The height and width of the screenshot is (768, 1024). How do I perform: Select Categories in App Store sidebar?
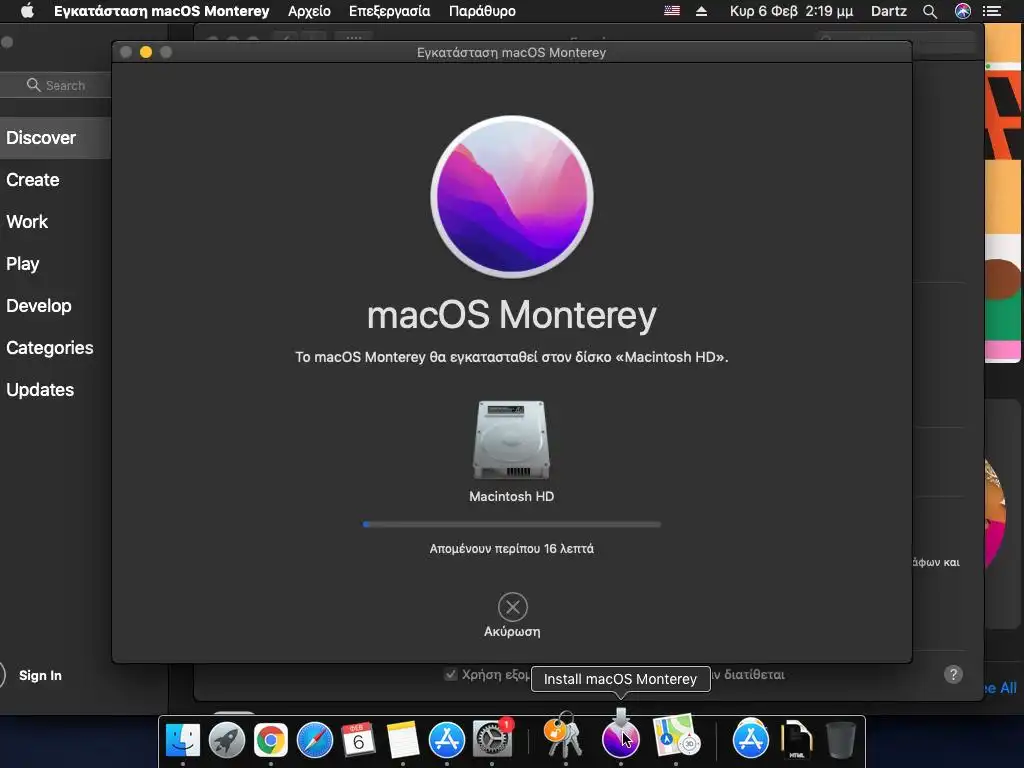(x=50, y=347)
